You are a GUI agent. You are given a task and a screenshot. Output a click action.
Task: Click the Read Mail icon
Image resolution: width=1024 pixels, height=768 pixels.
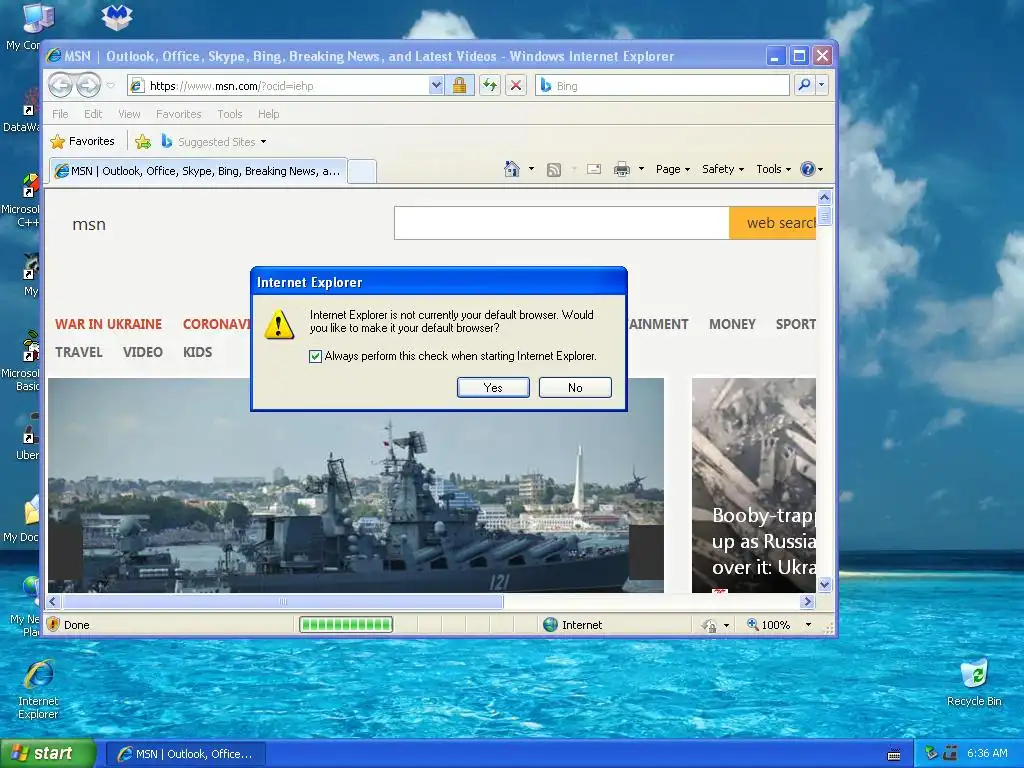(x=594, y=169)
